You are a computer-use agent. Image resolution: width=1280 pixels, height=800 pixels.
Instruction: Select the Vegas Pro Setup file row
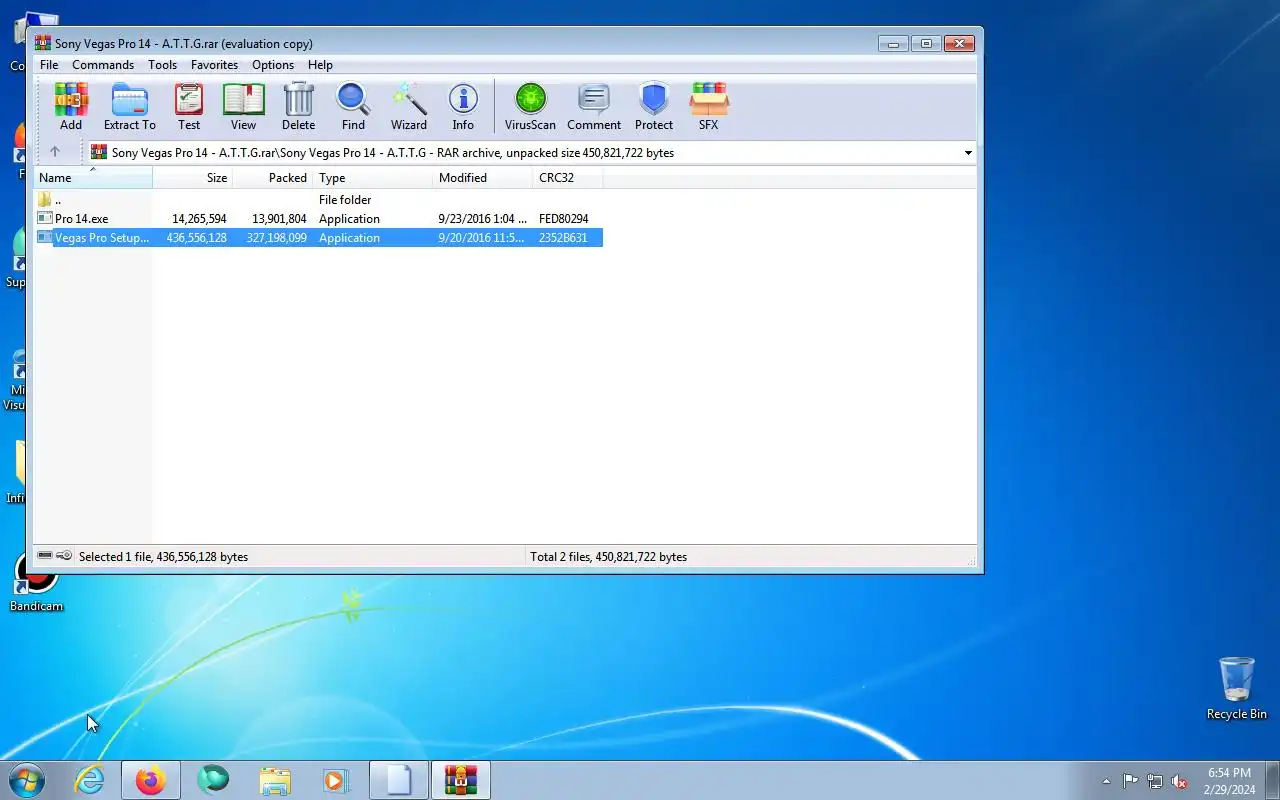(319, 238)
